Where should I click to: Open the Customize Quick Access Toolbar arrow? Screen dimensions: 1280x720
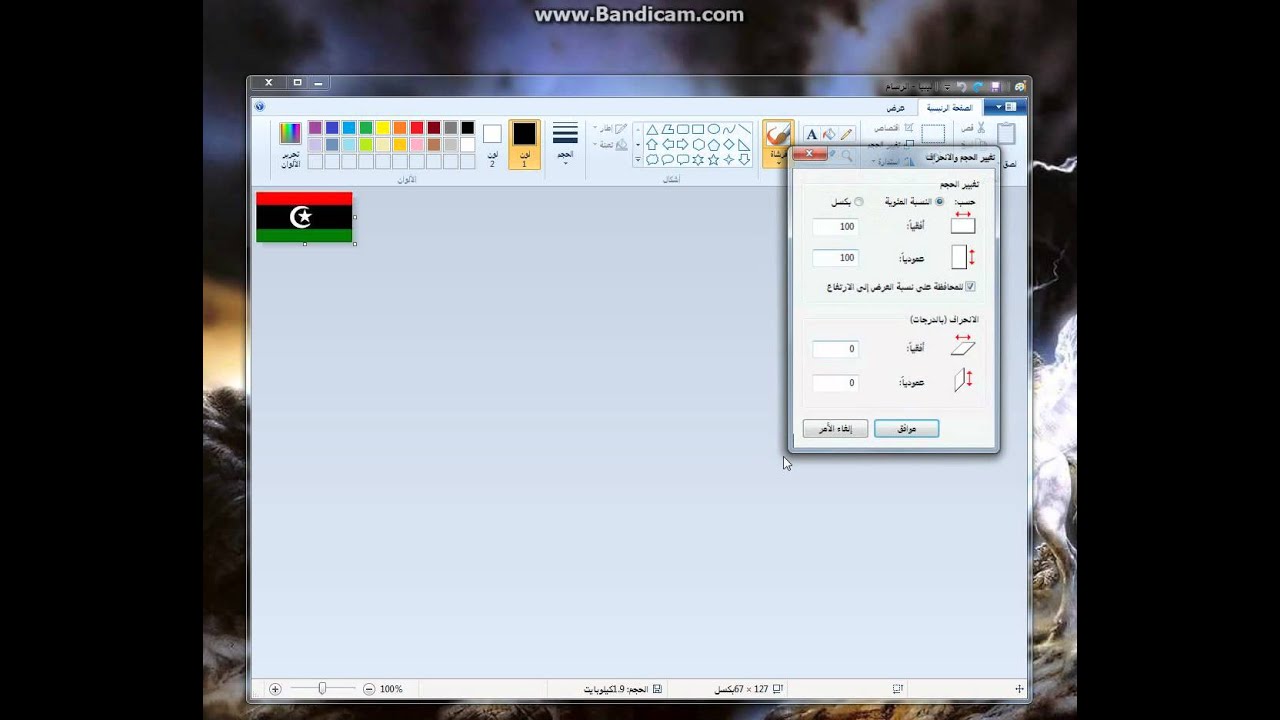pos(946,87)
